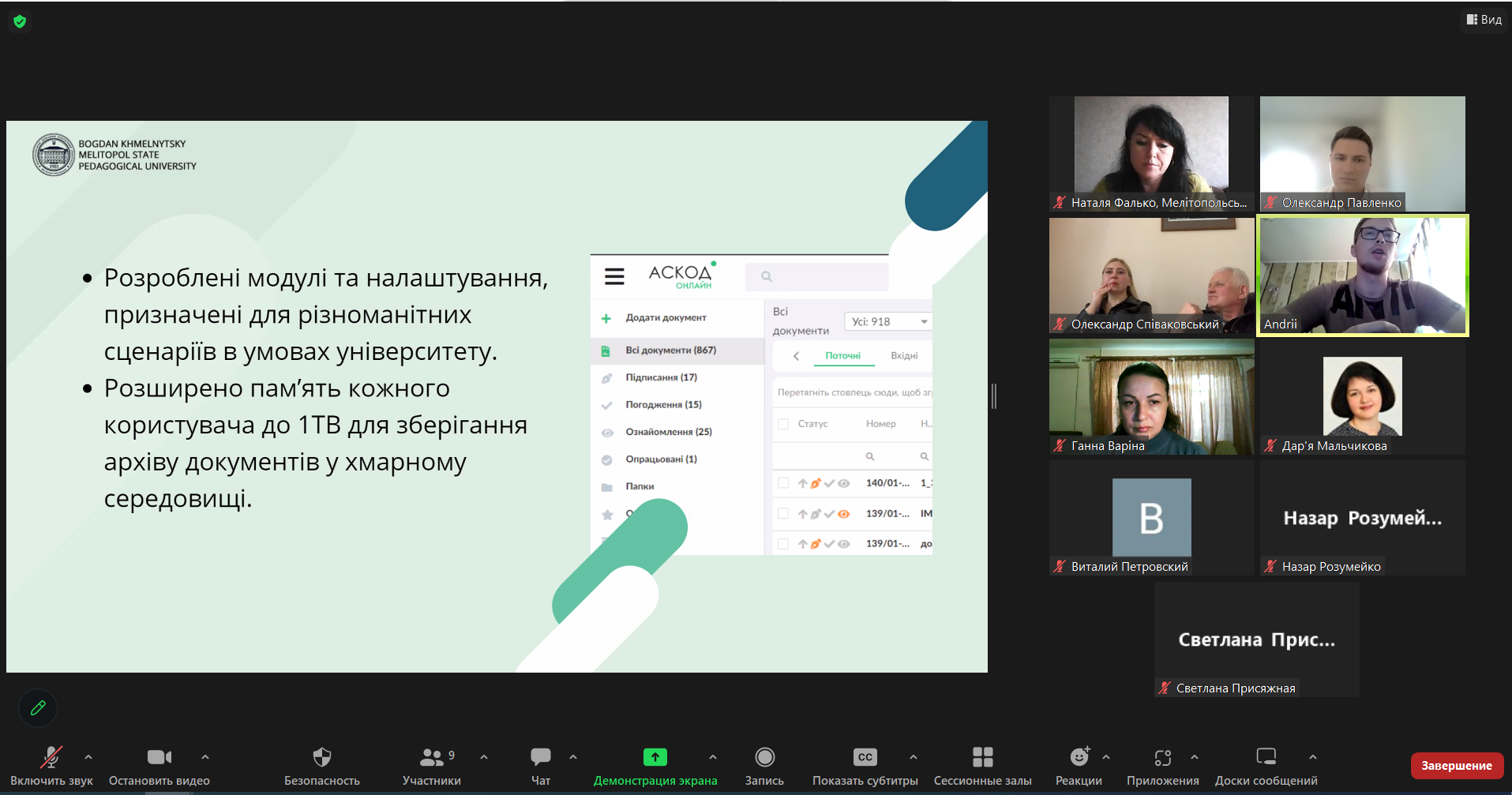
Task: Open the Вид view menu
Action: click(1484, 20)
